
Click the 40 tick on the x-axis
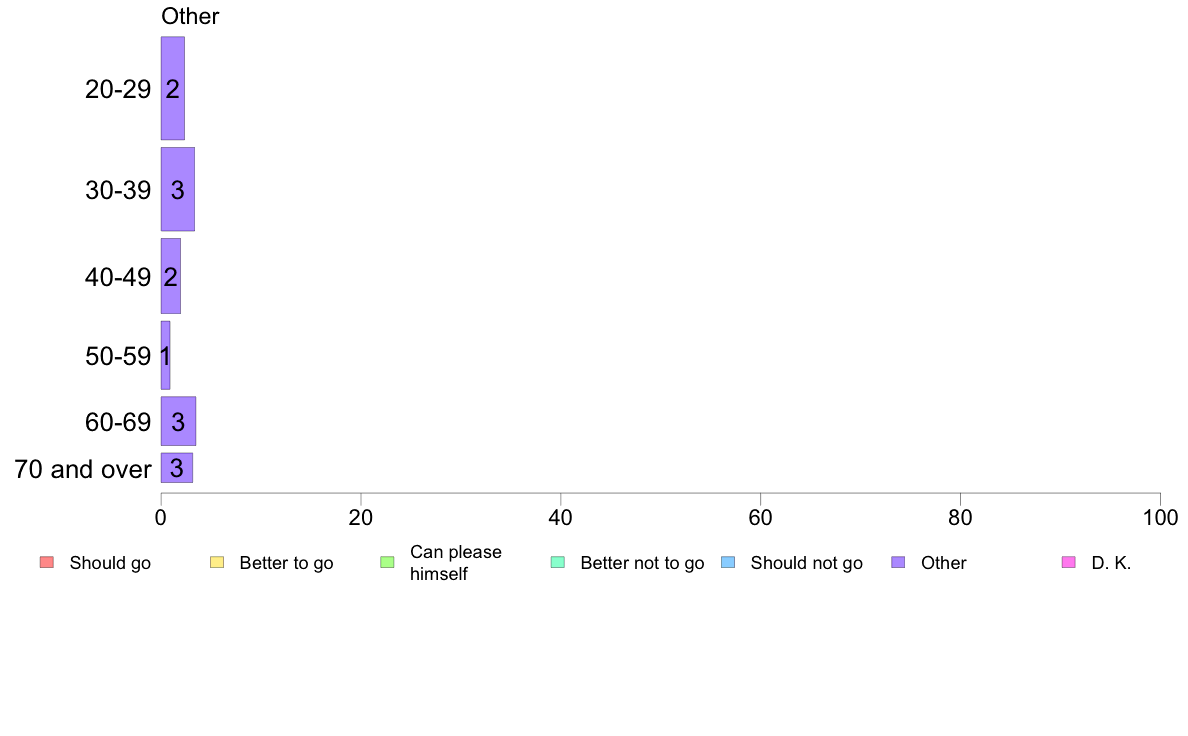[x=561, y=518]
